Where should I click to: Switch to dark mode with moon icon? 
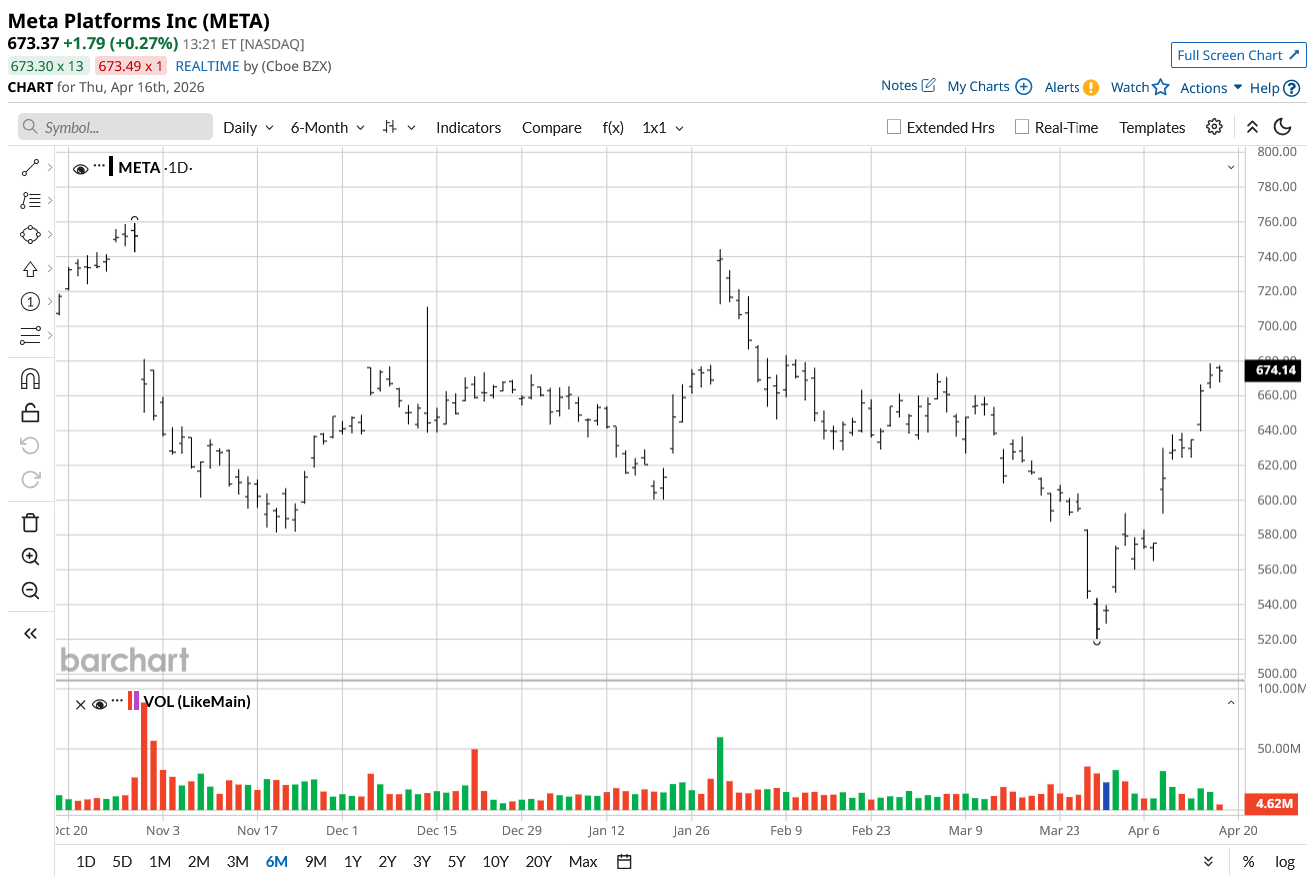point(1283,127)
